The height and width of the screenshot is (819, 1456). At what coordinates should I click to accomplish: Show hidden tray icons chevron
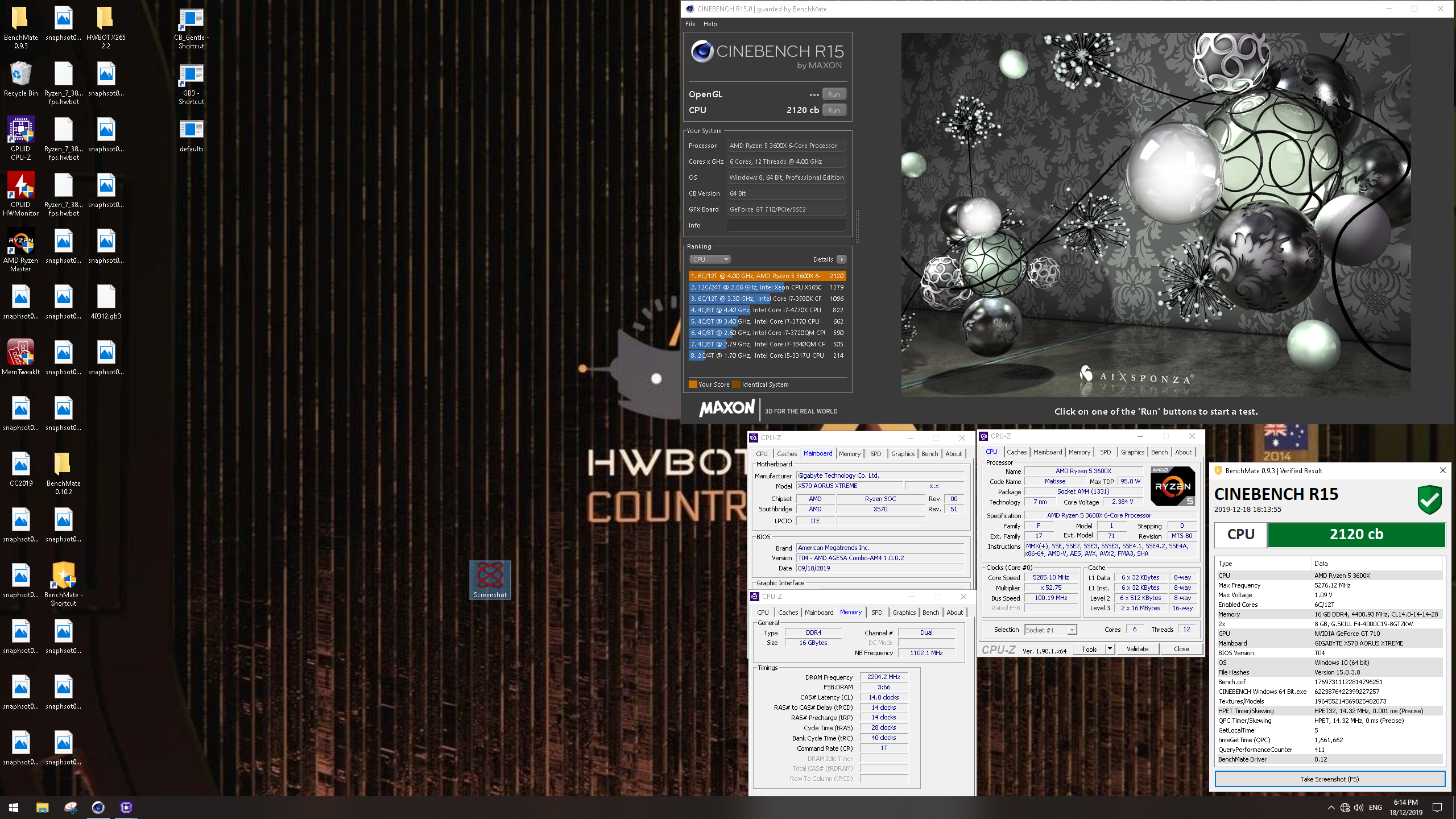click(1331, 808)
